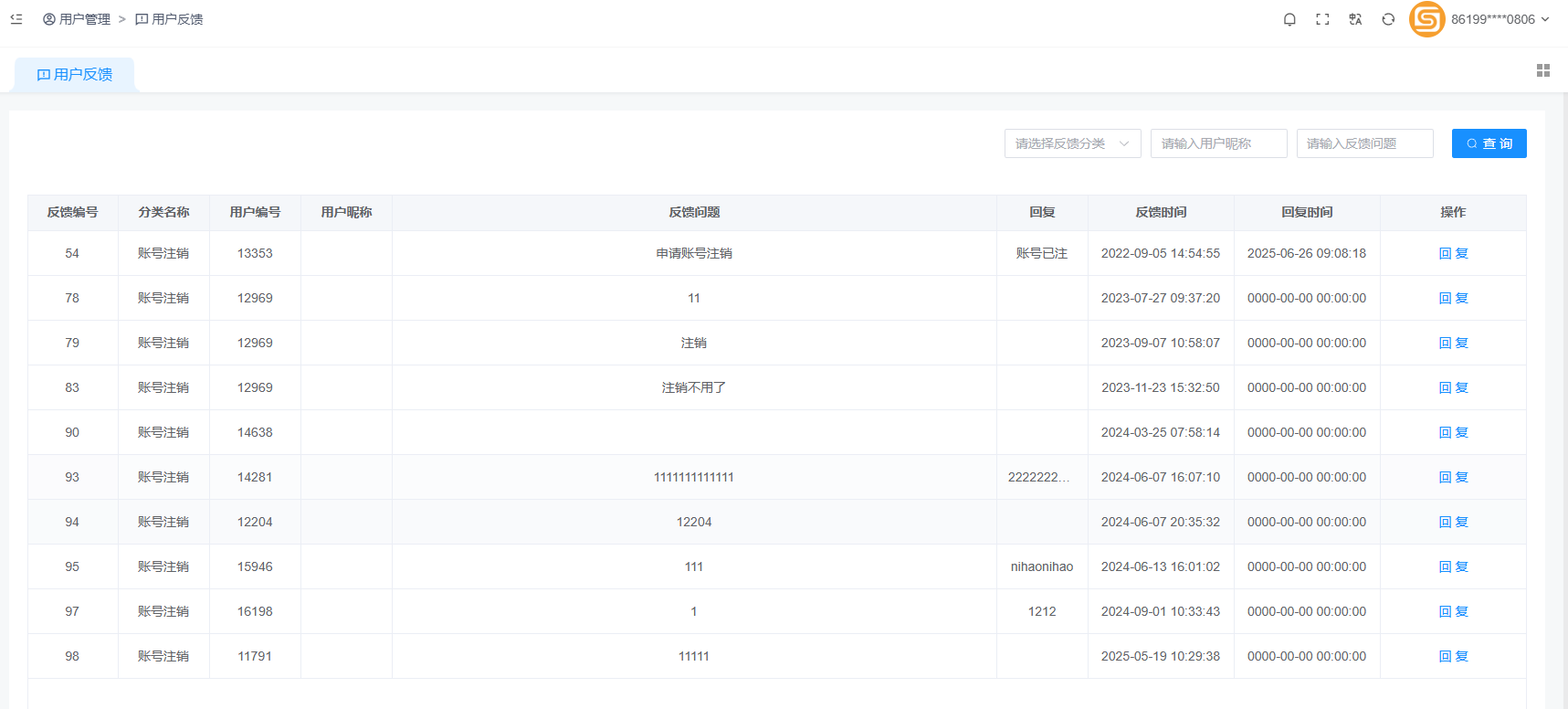Click 回复 for feedback number 93
Viewport: 1568px width, 709px height.
1453,477
